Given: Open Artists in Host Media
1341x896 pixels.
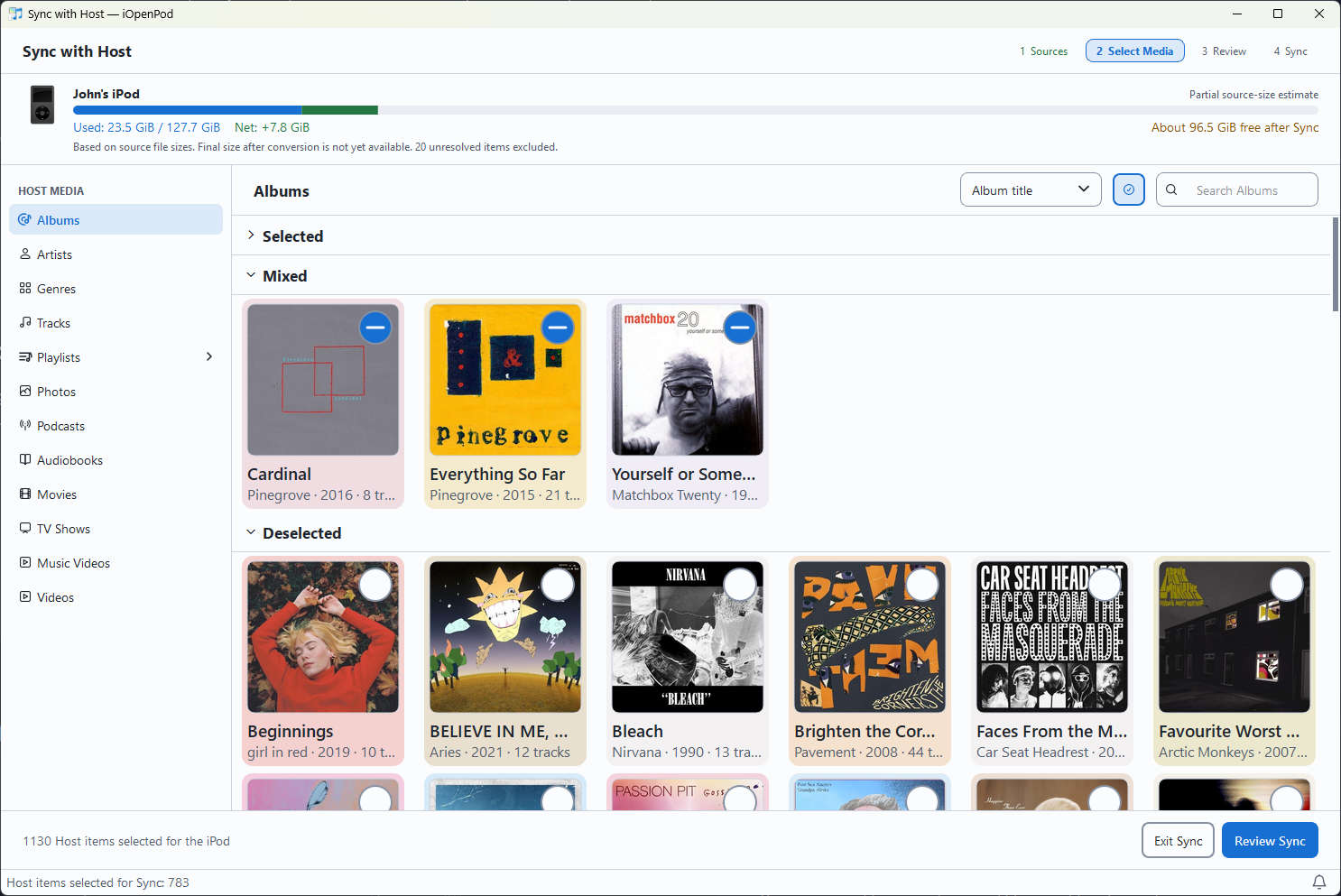Looking at the screenshot, I should [116, 254].
